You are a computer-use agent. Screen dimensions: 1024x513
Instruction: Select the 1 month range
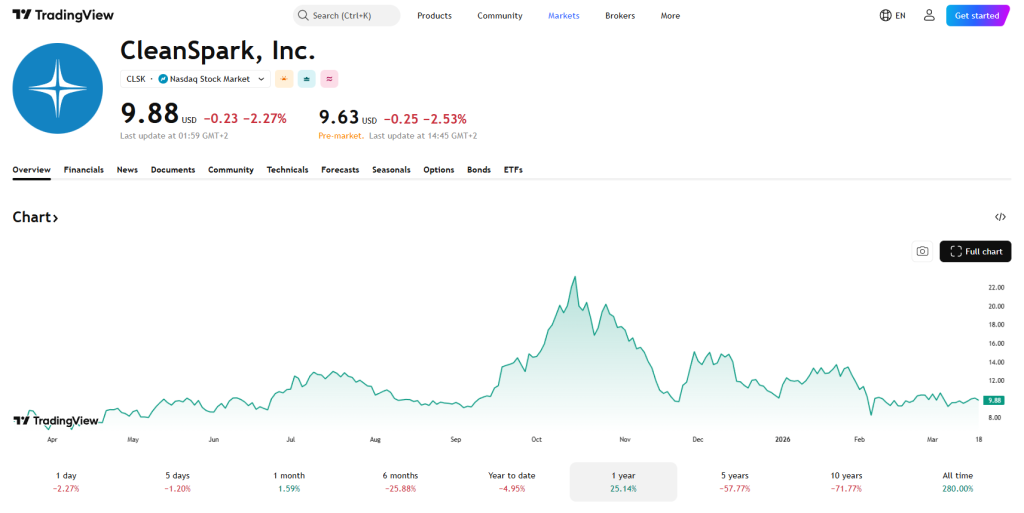(289, 482)
